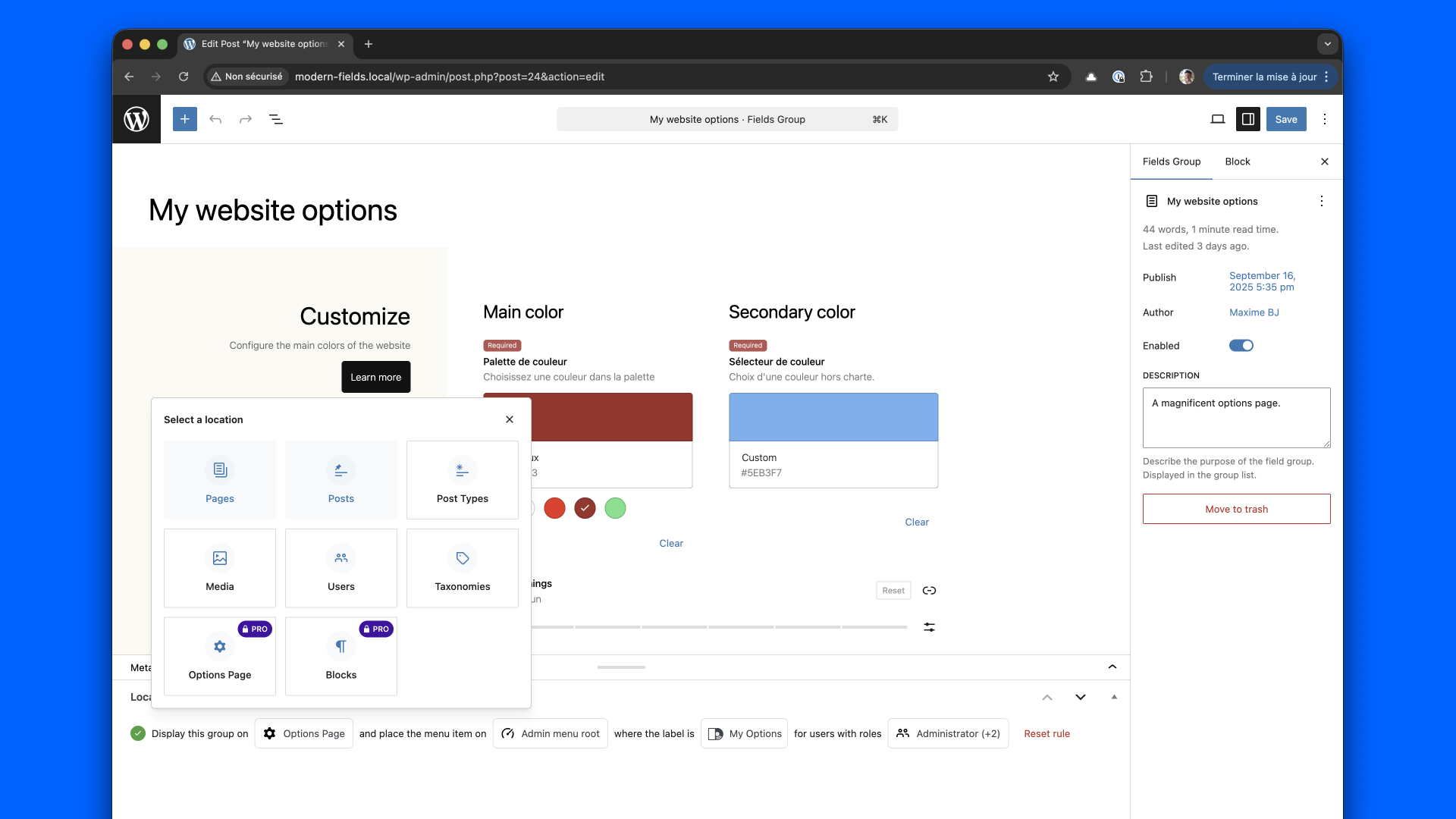Click the block inserter plus icon
Screen dimensions: 1456x819
[x=184, y=119]
